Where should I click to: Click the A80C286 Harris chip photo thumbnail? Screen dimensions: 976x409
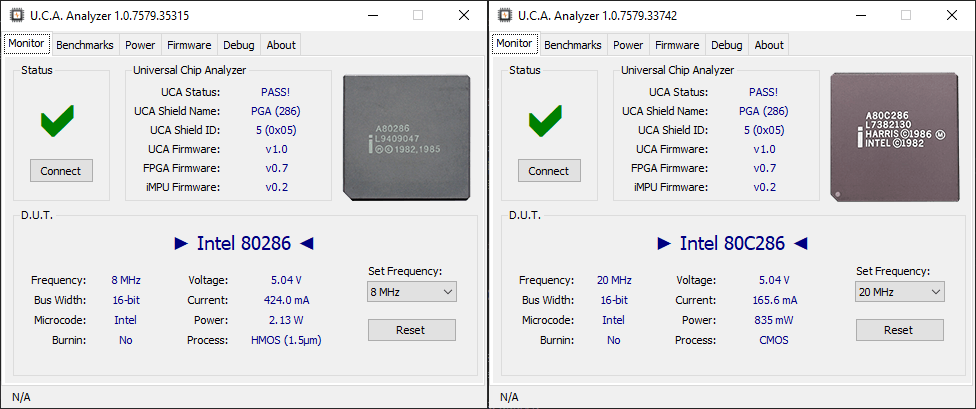pyautogui.click(x=895, y=138)
